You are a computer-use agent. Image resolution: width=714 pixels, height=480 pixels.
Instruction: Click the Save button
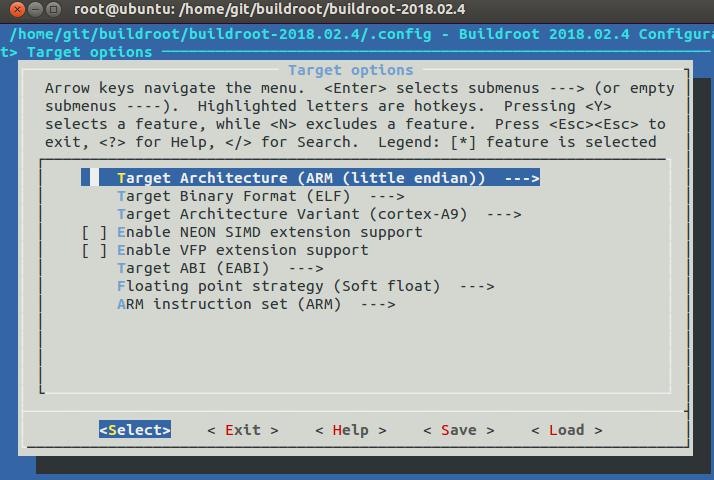click(x=459, y=429)
